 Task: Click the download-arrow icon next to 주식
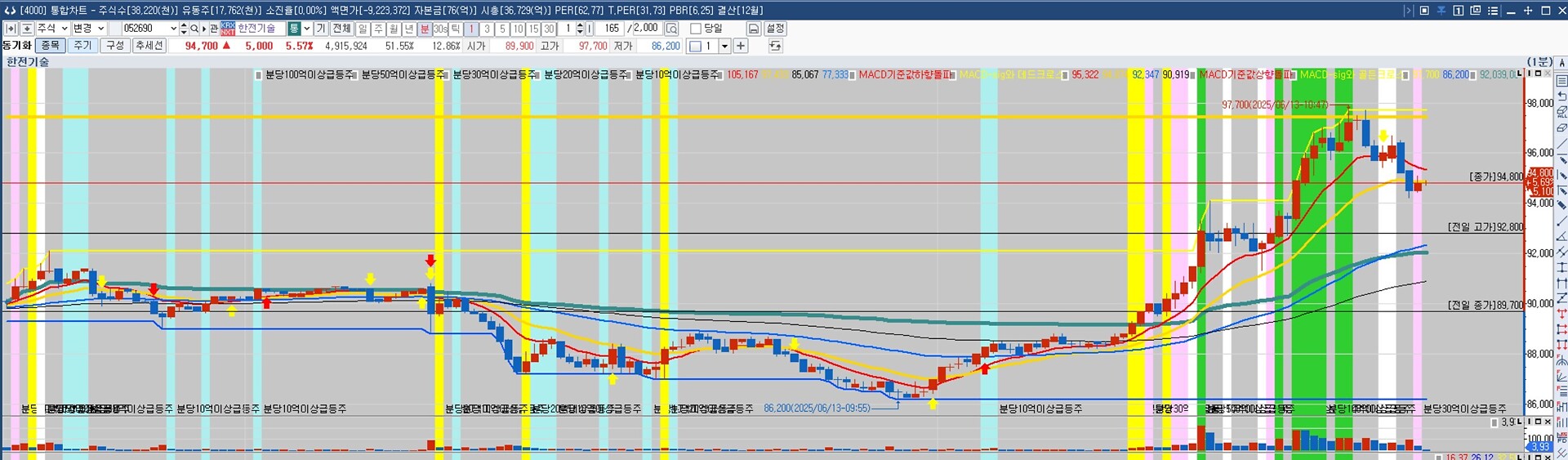pyautogui.click(x=27, y=29)
